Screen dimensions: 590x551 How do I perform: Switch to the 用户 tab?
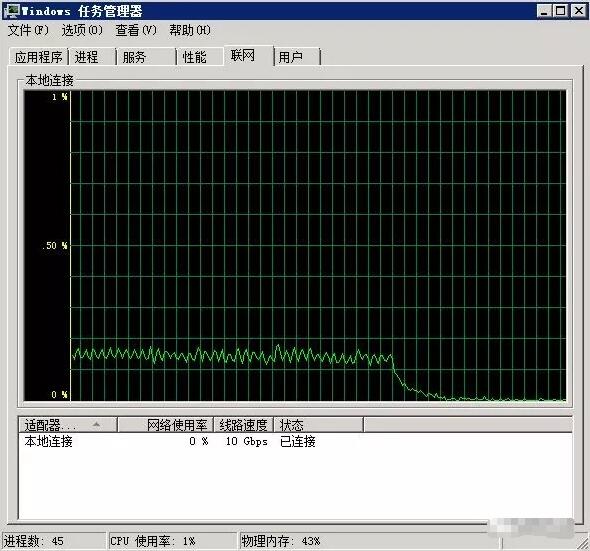pos(297,57)
